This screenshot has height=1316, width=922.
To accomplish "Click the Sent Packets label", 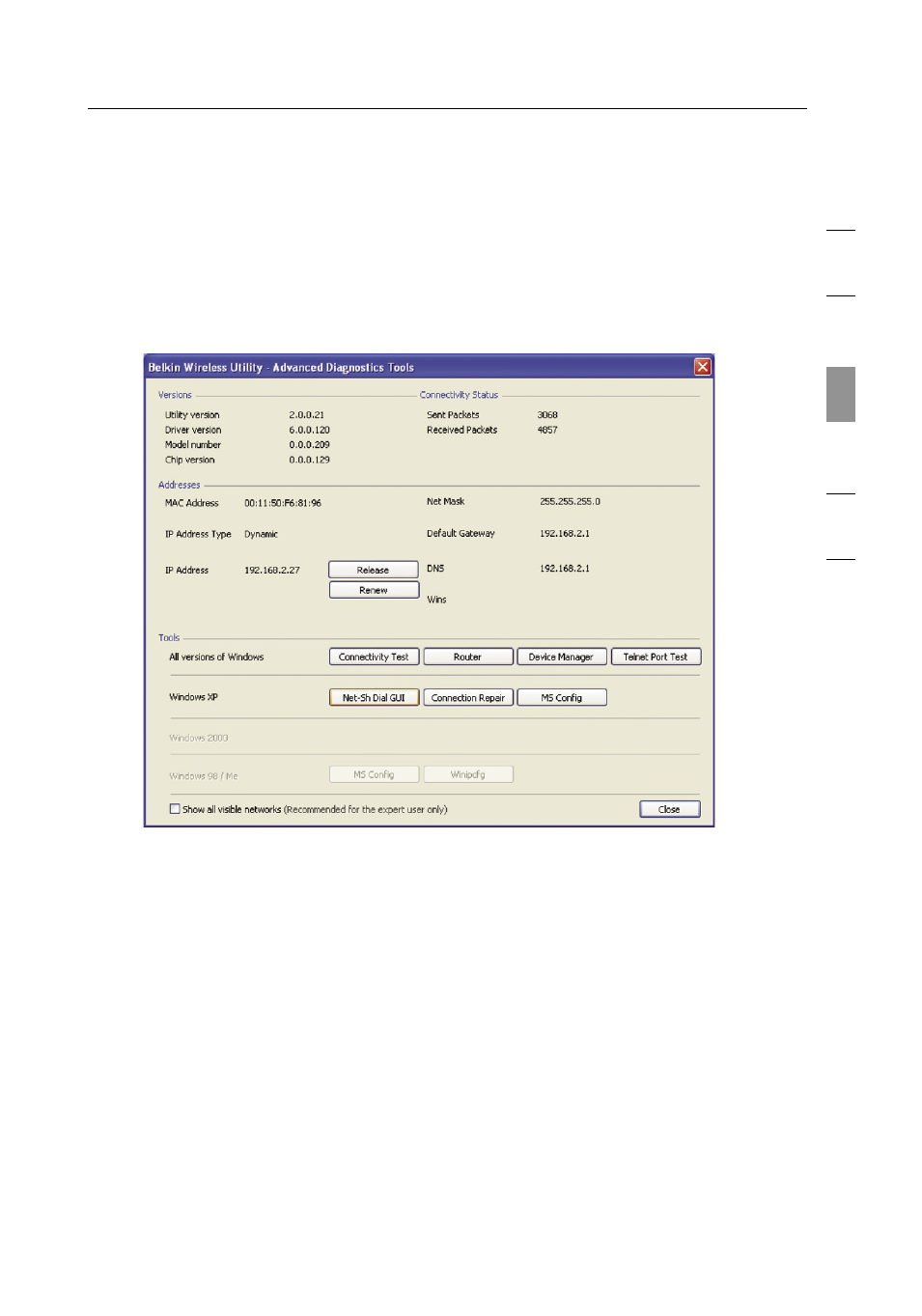I will pos(453,415).
